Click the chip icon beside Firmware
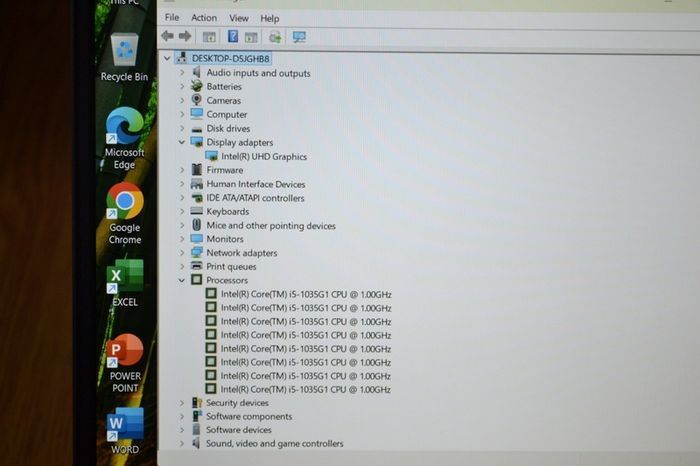The height and width of the screenshot is (466, 700). click(x=196, y=170)
